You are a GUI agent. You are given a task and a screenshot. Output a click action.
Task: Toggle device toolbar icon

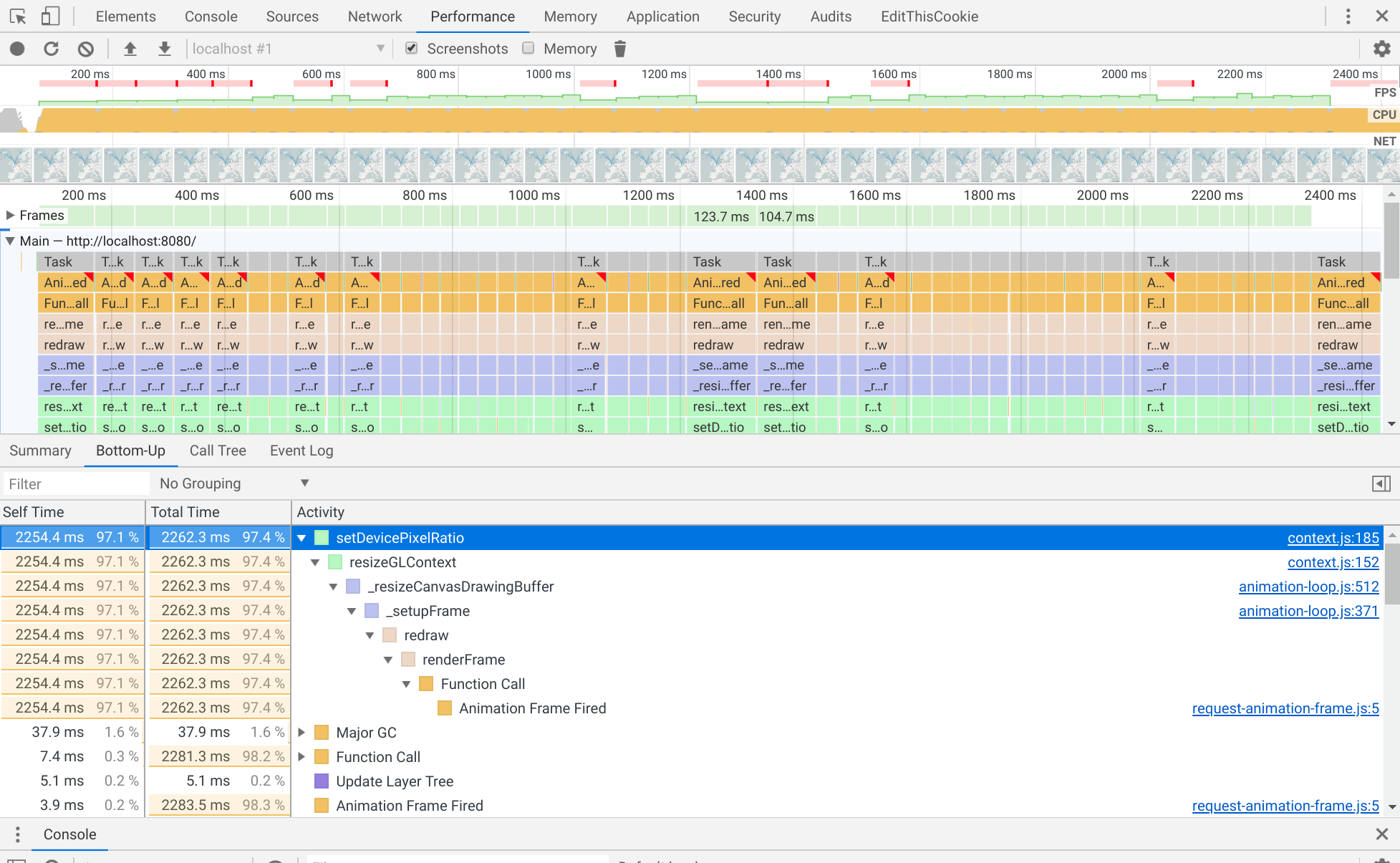50,16
